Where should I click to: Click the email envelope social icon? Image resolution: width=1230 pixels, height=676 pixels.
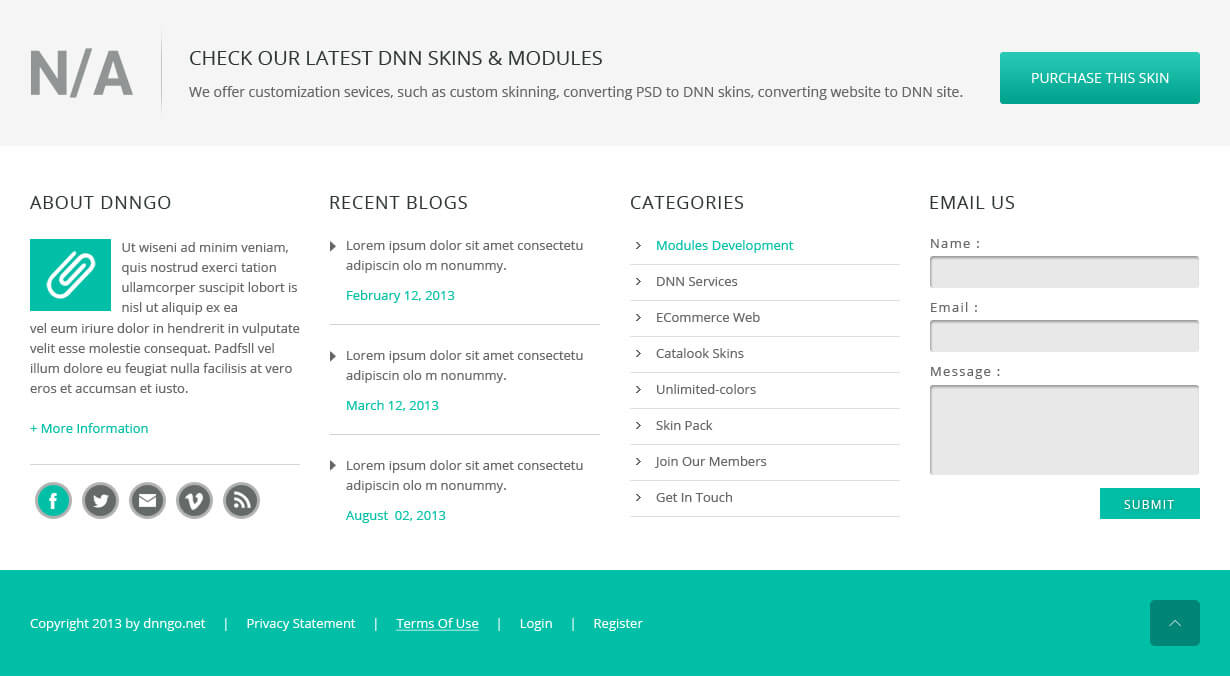point(147,500)
